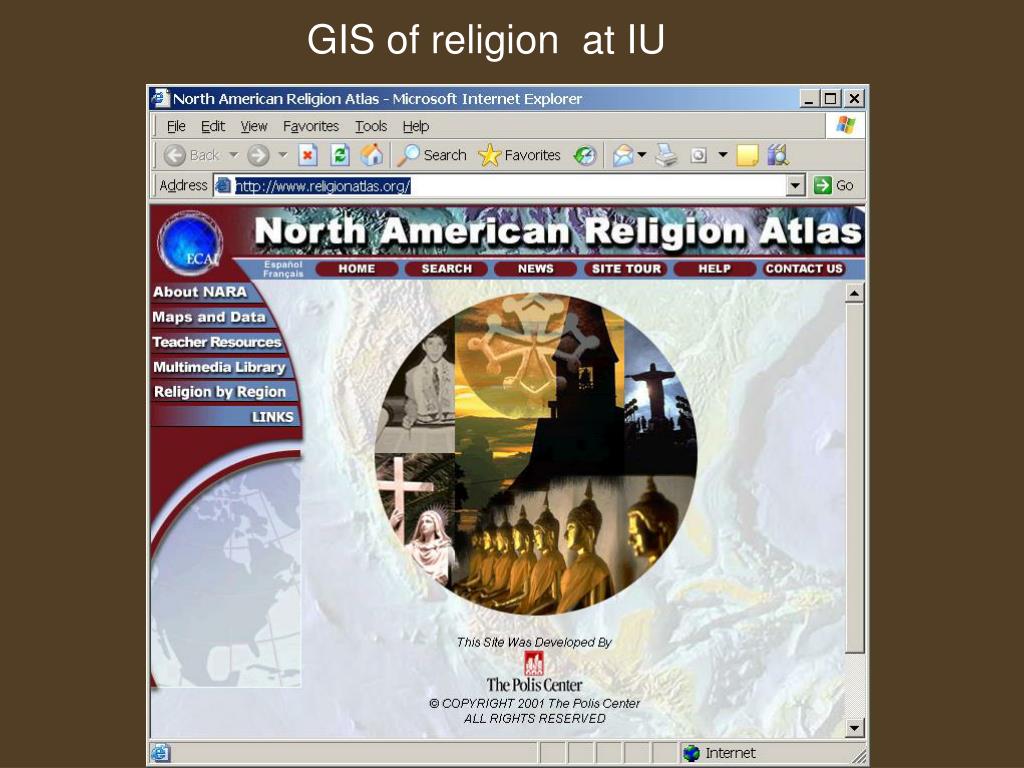Open the Favorites menu
Screen dimensions: 1024x768
[x=311, y=126]
